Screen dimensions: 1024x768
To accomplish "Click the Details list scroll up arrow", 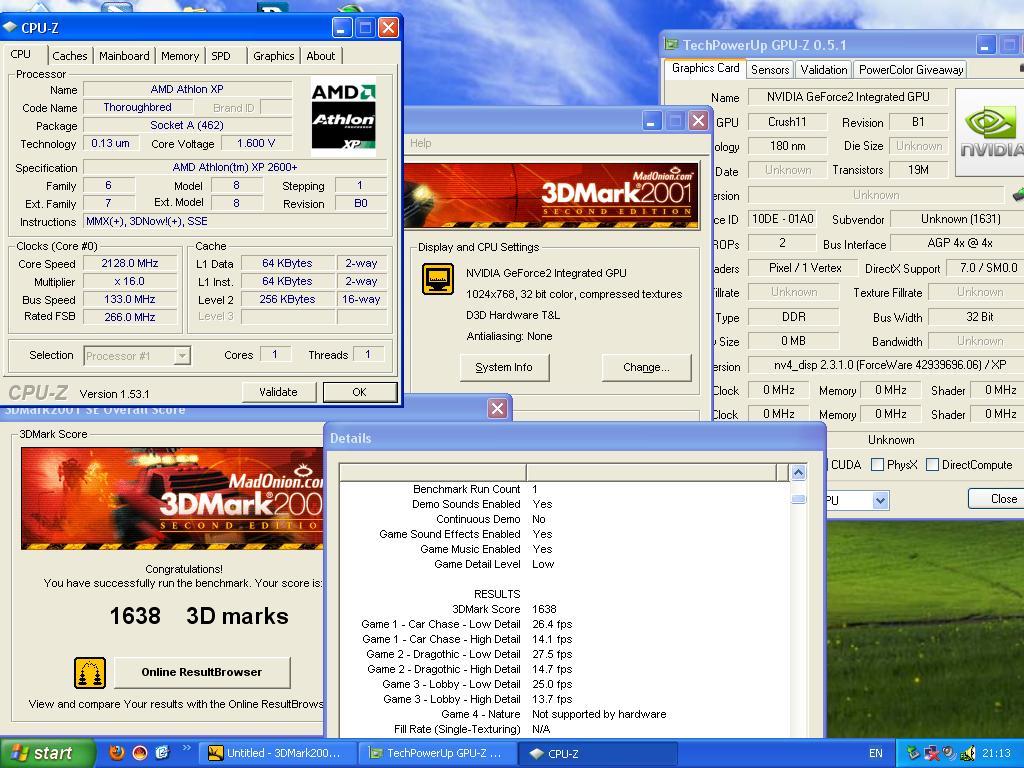I will point(798,472).
